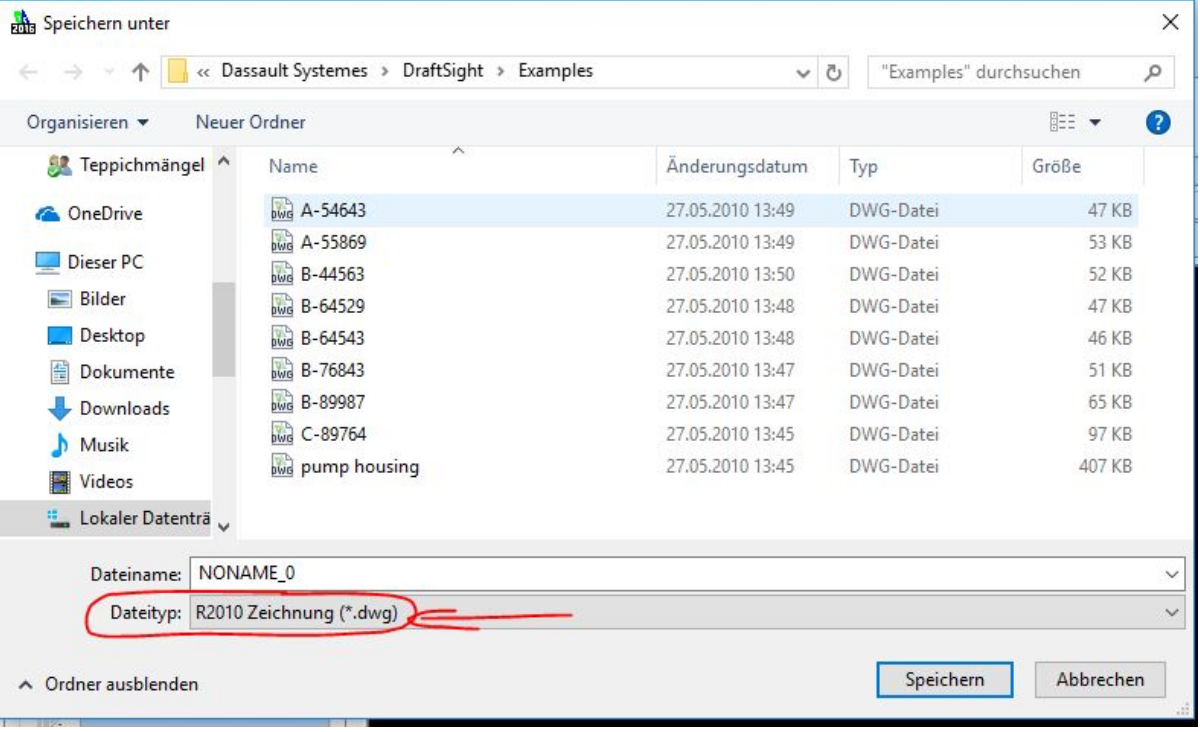Select Dassault Systemes in the breadcrumb
Screen dimensions: 1200x732
pos(294,71)
